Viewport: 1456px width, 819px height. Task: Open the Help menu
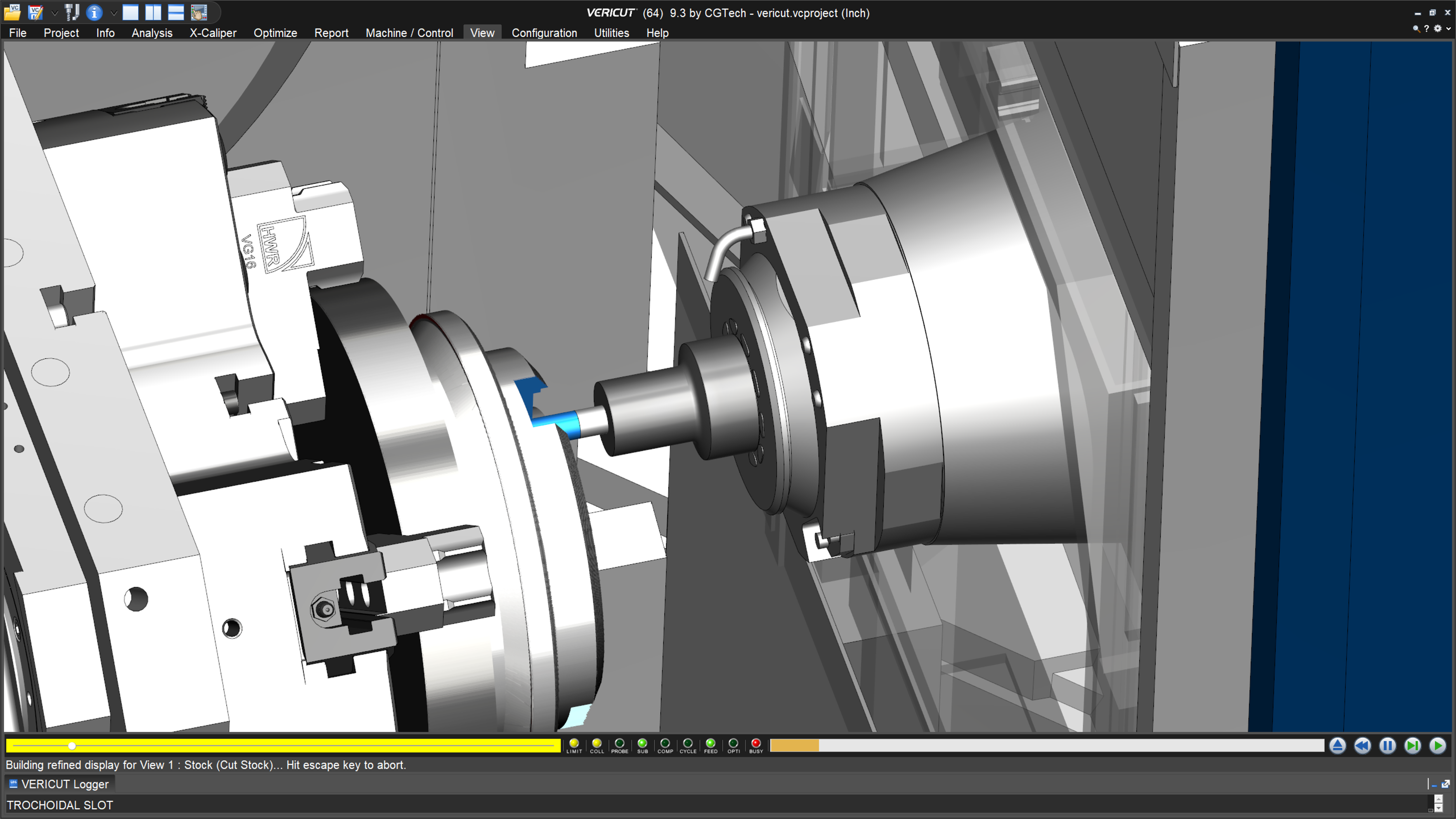click(657, 33)
